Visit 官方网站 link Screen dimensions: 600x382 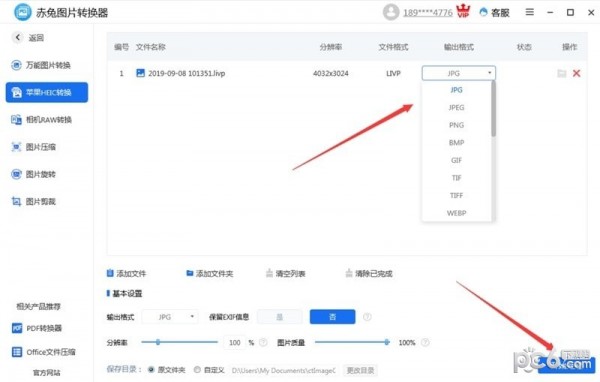[x=46, y=372]
